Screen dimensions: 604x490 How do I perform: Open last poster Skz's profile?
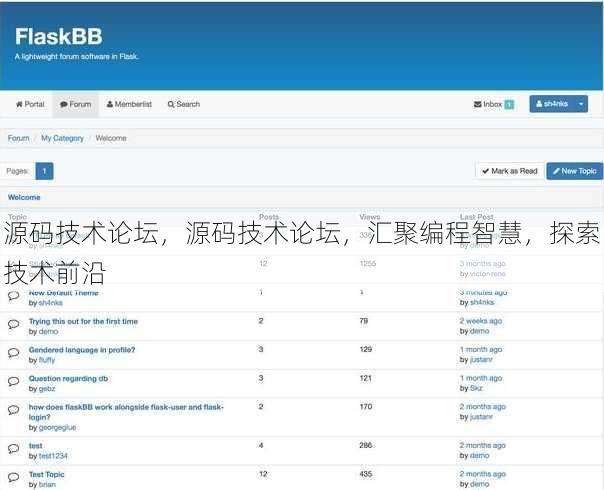tap(476, 388)
